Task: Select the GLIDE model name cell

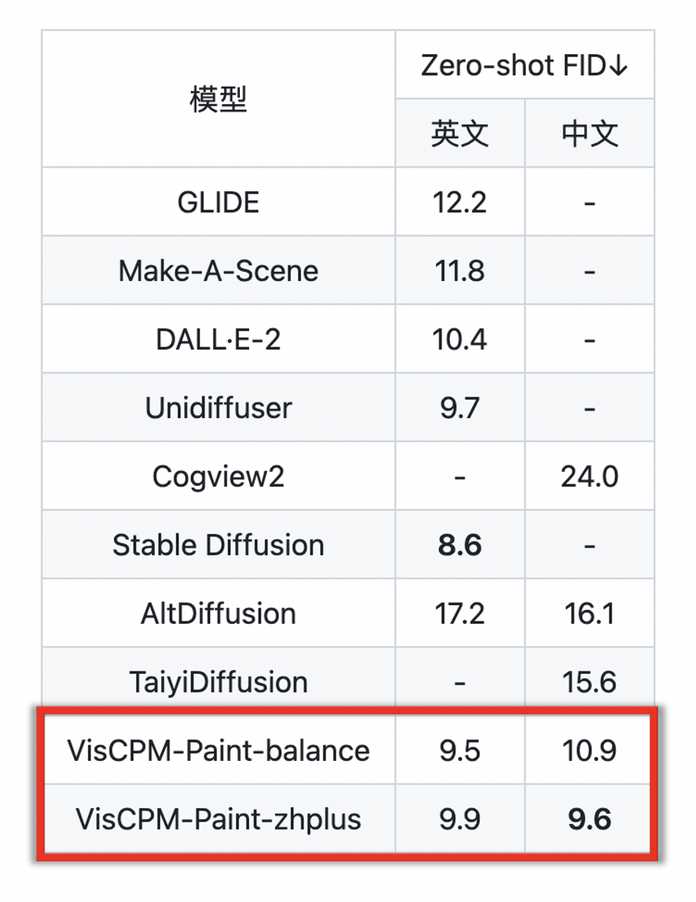Action: point(219,202)
